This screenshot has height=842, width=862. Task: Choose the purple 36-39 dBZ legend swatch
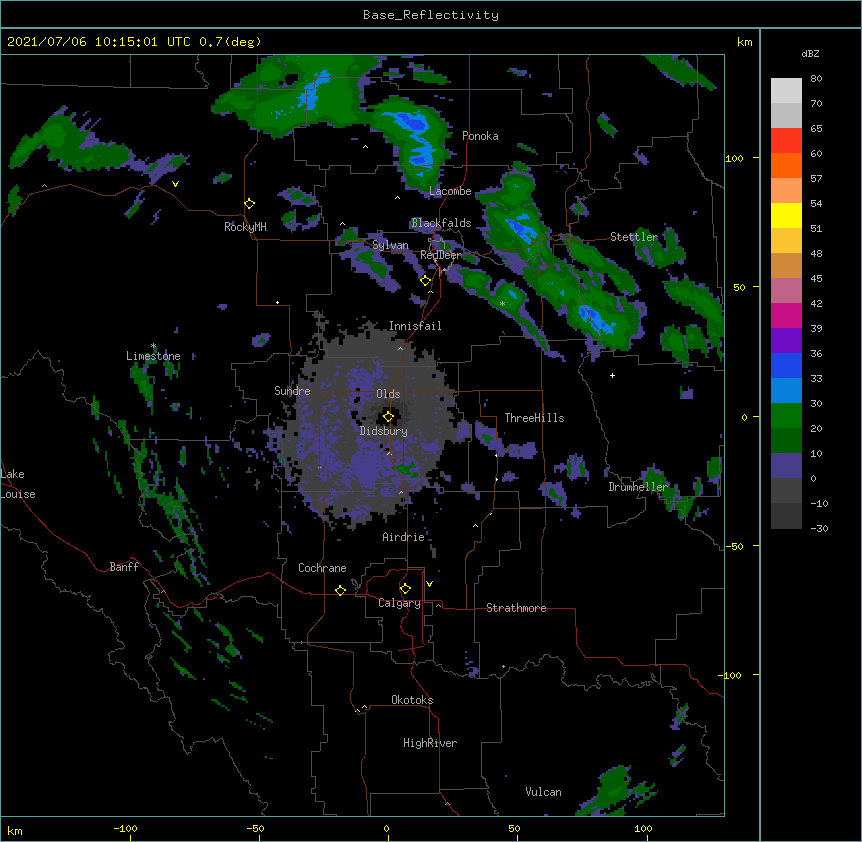(x=786, y=341)
